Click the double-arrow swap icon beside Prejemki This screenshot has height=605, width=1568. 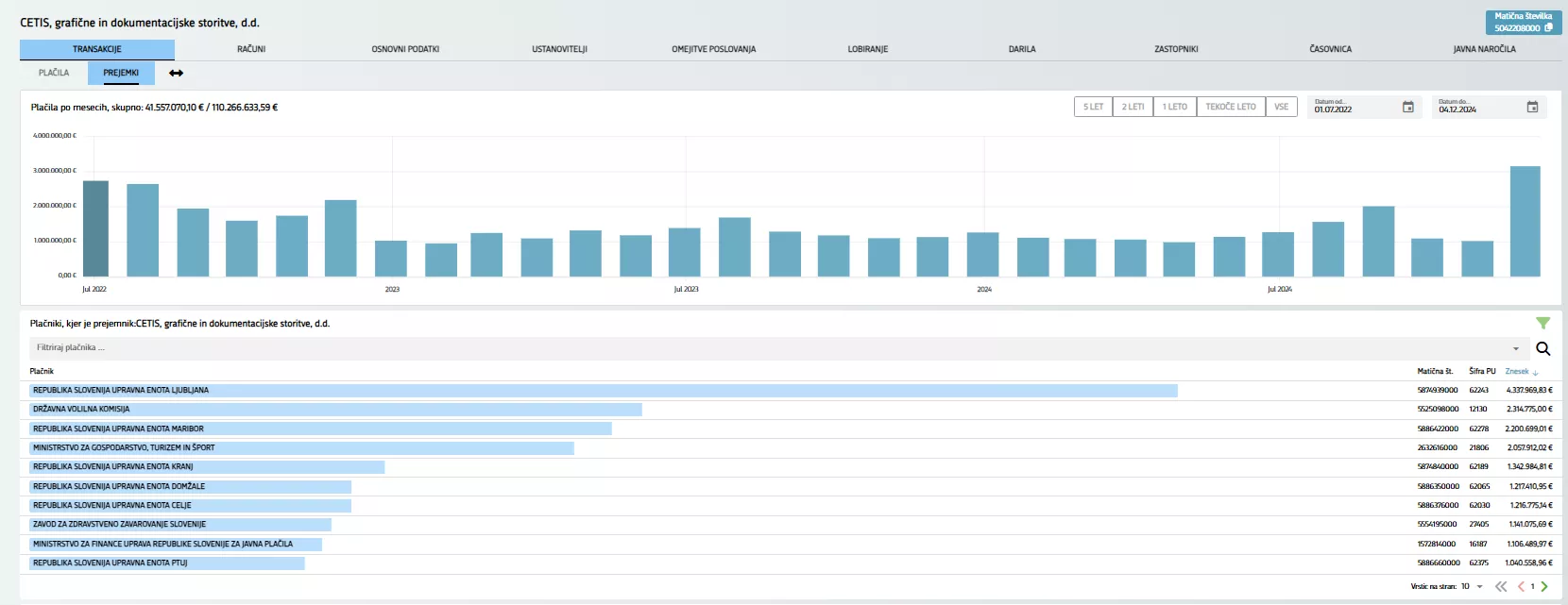pos(176,73)
